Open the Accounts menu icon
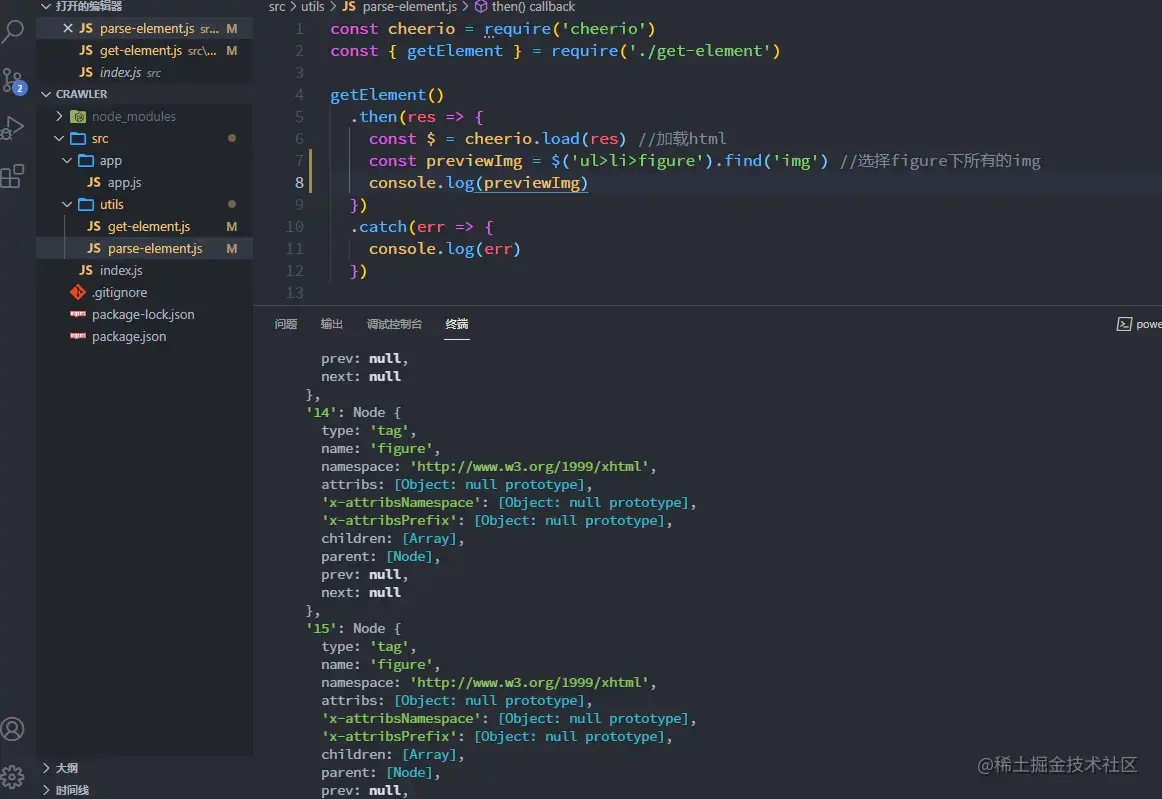 13,729
